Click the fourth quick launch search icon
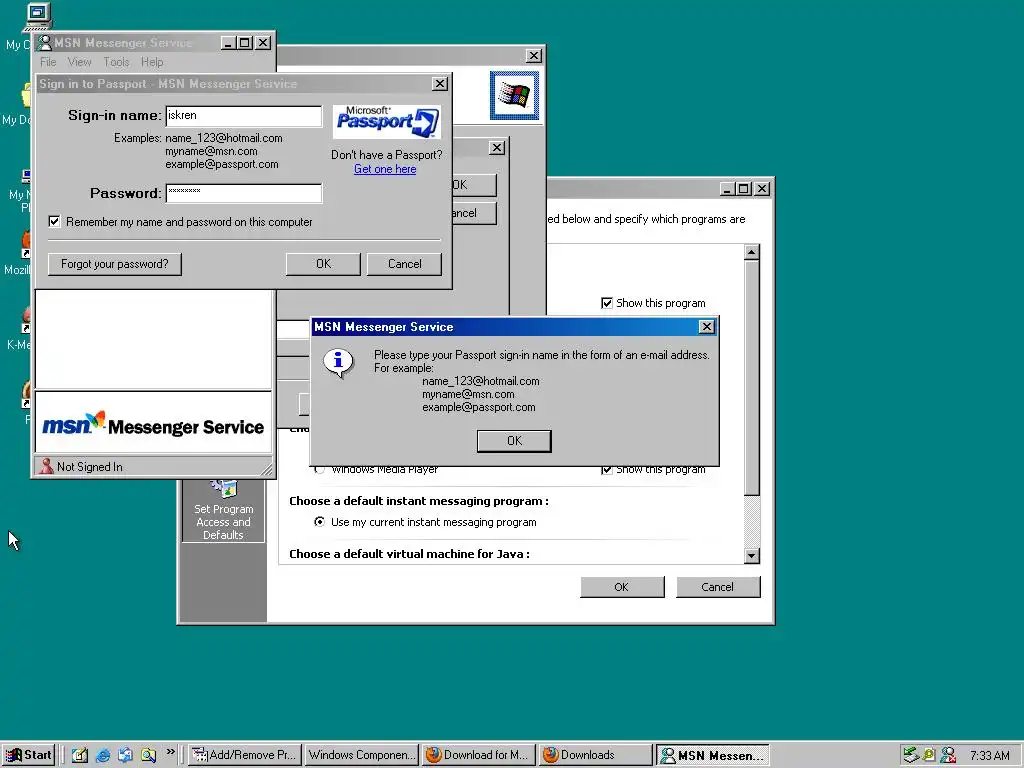 148,755
